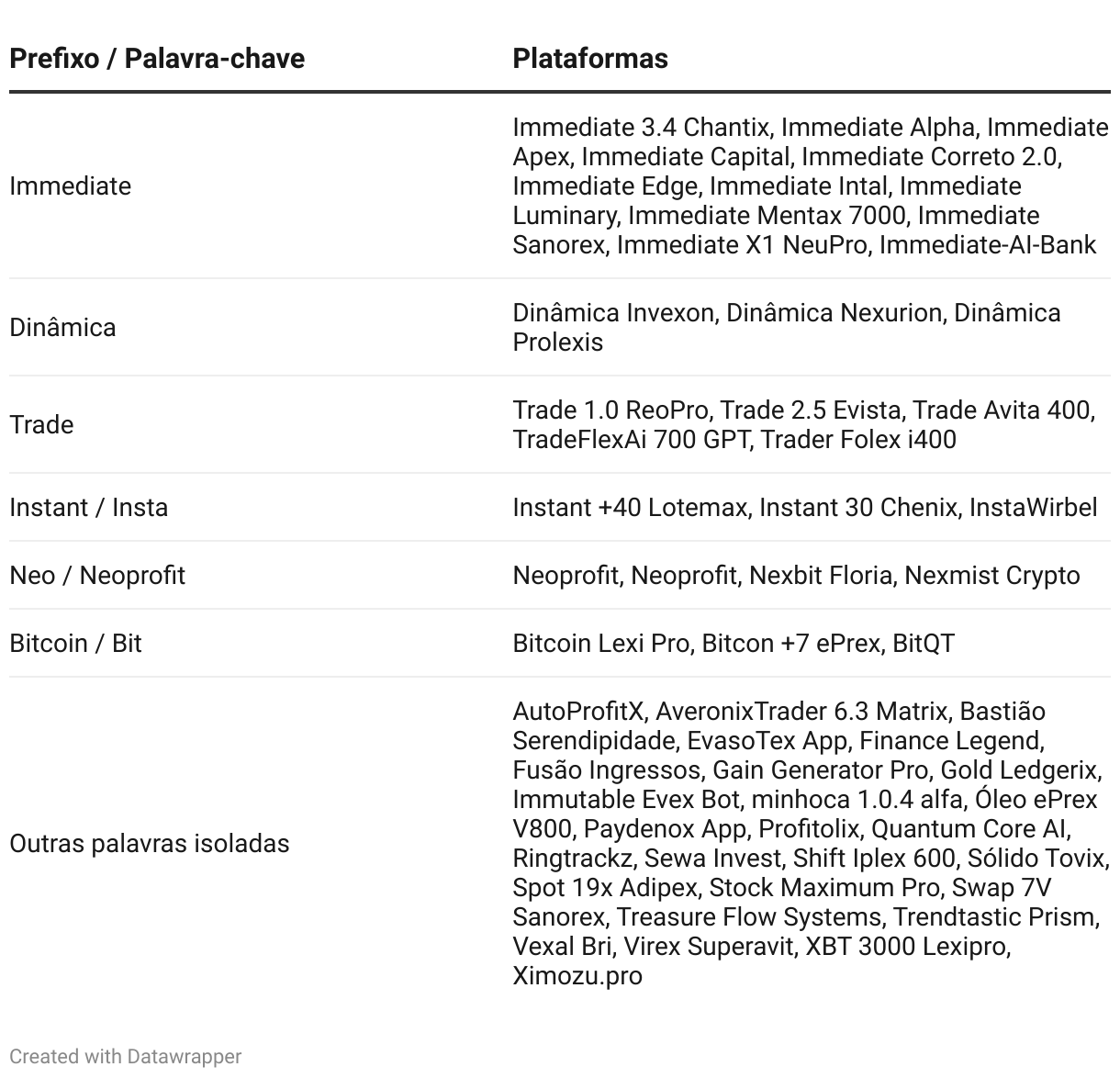
Task: Select the 'Outras palavras isoladas' cell
Action: (150, 844)
